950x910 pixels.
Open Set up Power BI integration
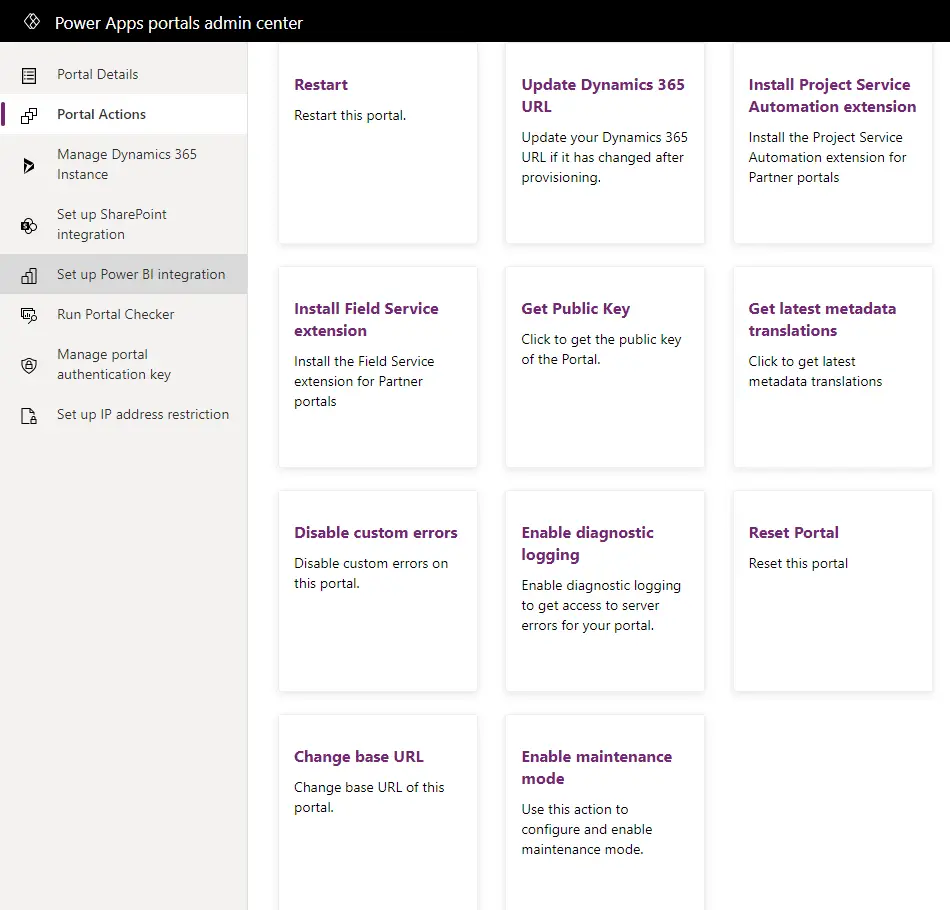tap(124, 274)
